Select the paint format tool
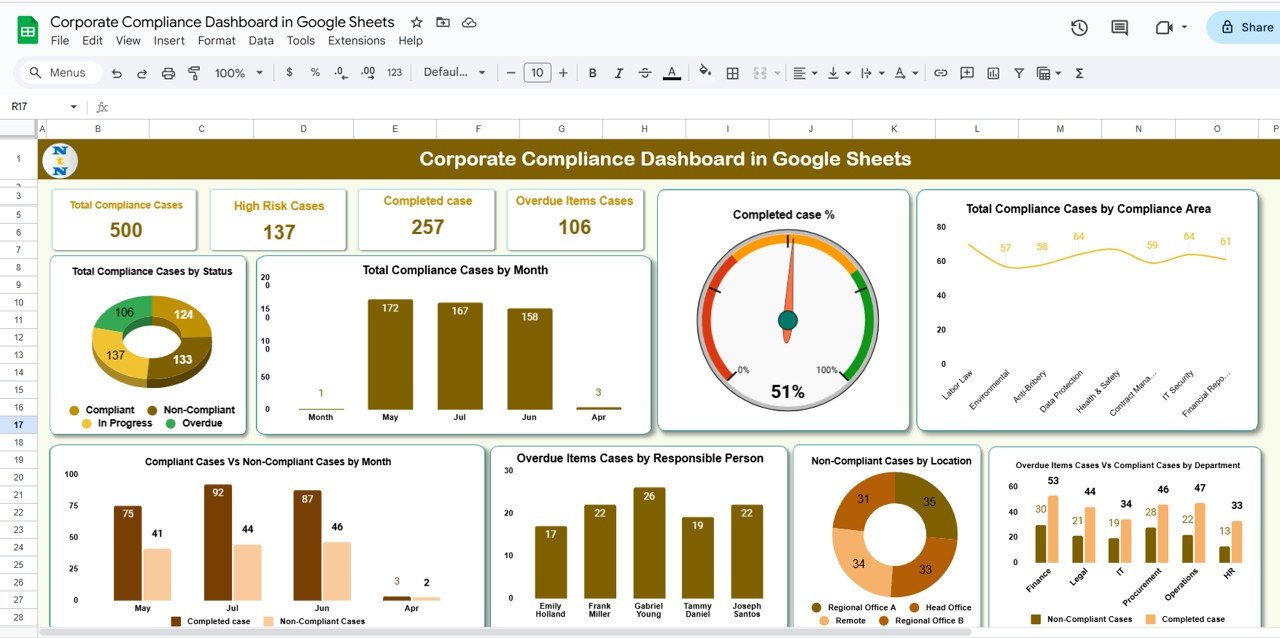This screenshot has width=1280, height=638. pyautogui.click(x=194, y=73)
